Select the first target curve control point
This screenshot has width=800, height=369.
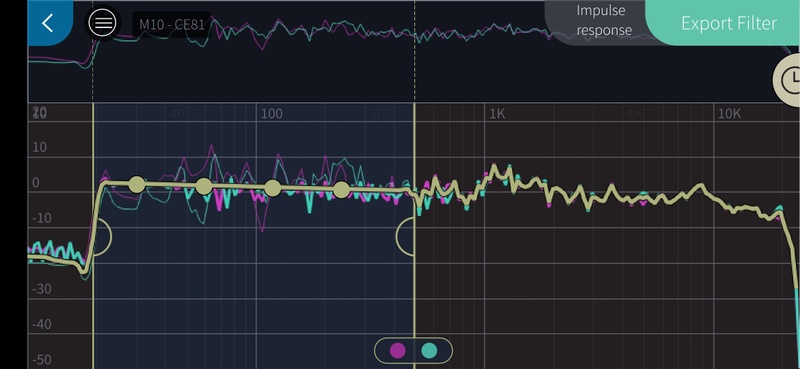click(137, 185)
